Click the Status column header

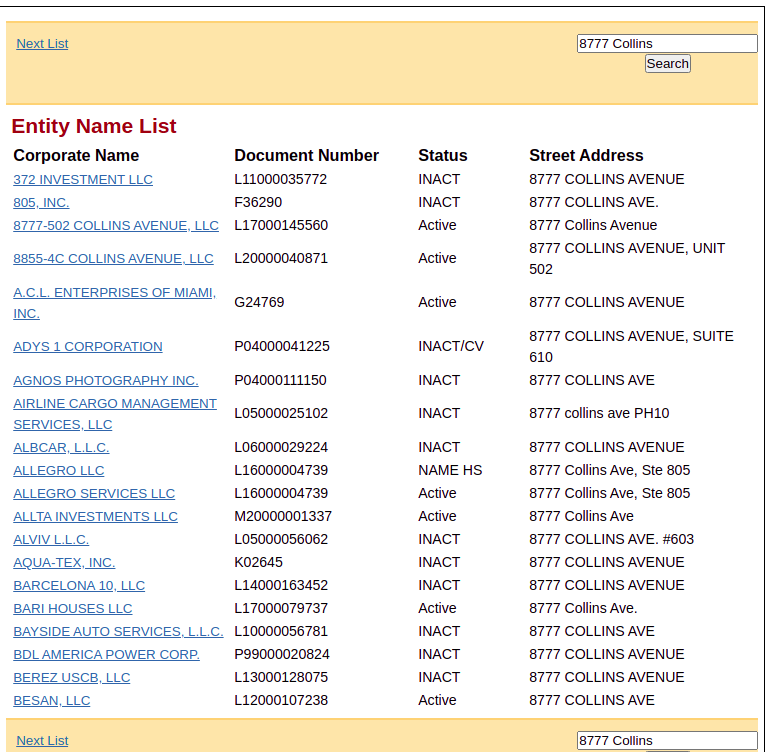point(443,155)
